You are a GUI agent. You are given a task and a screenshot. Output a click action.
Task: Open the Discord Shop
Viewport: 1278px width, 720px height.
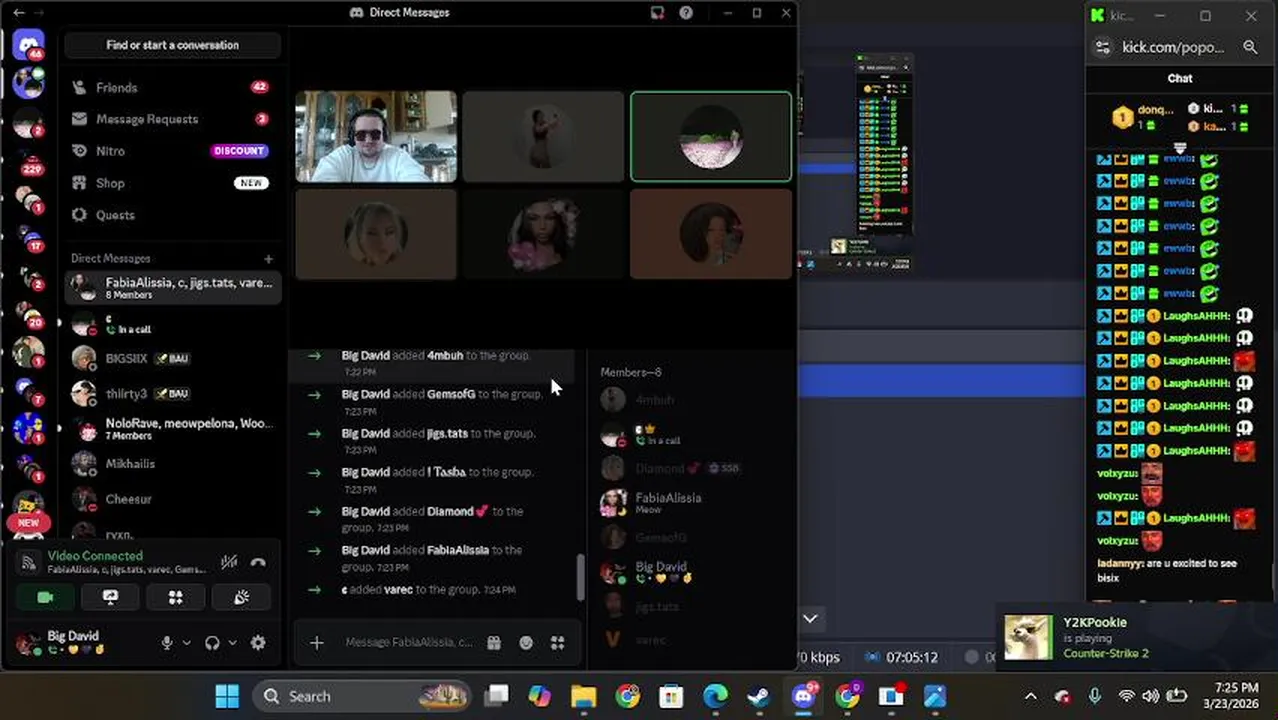tap(172, 183)
